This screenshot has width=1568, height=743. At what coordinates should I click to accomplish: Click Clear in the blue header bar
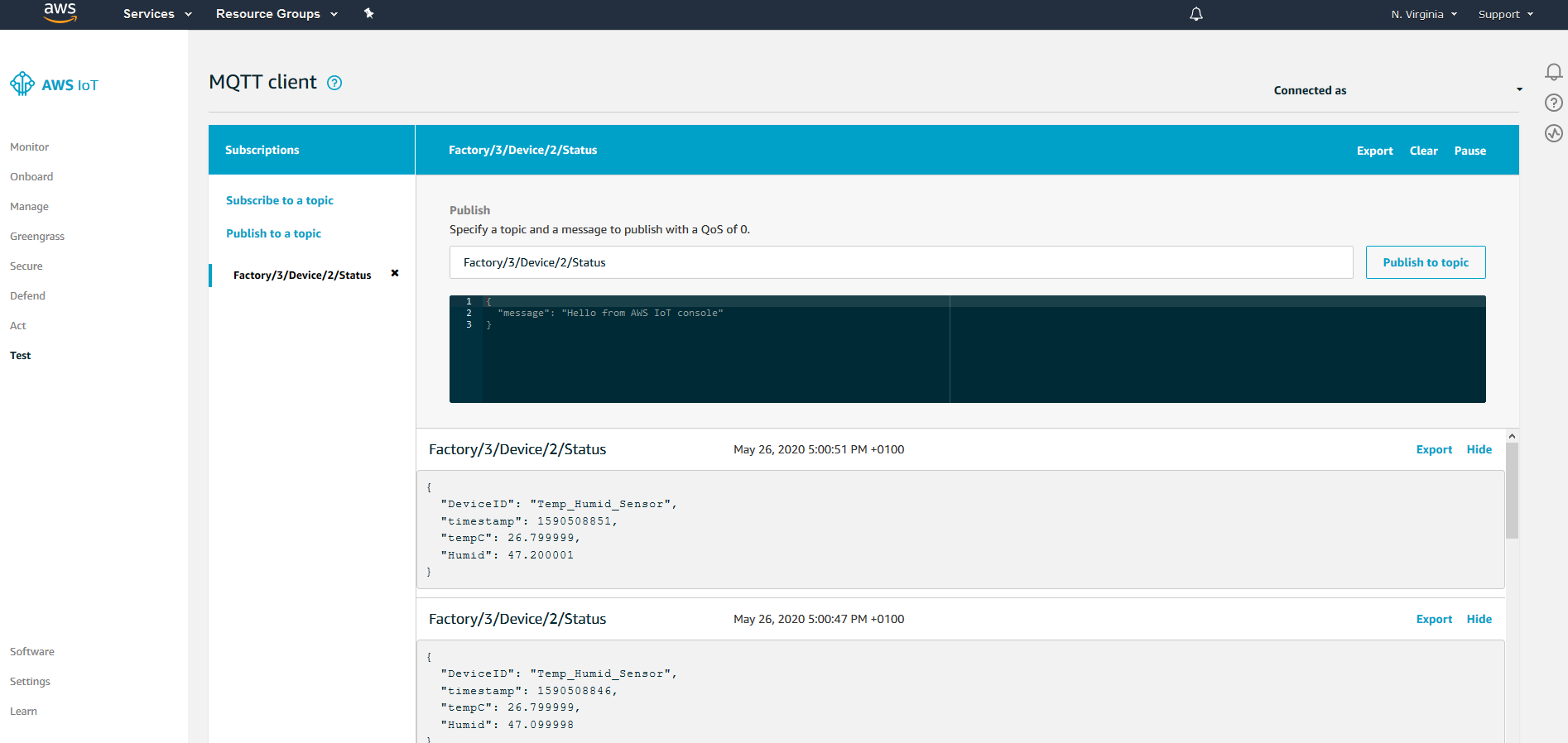coord(1423,151)
